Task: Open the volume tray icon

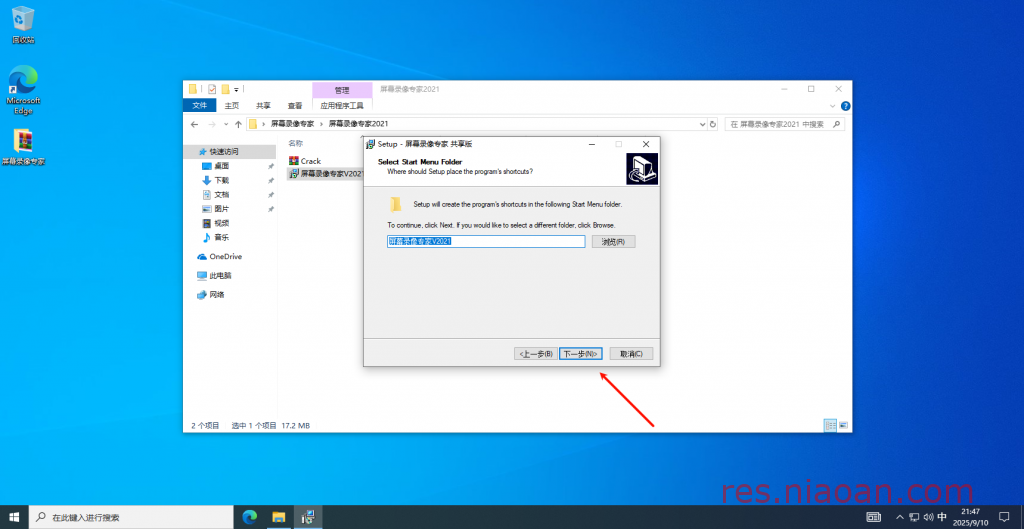Action: pyautogui.click(x=928, y=517)
